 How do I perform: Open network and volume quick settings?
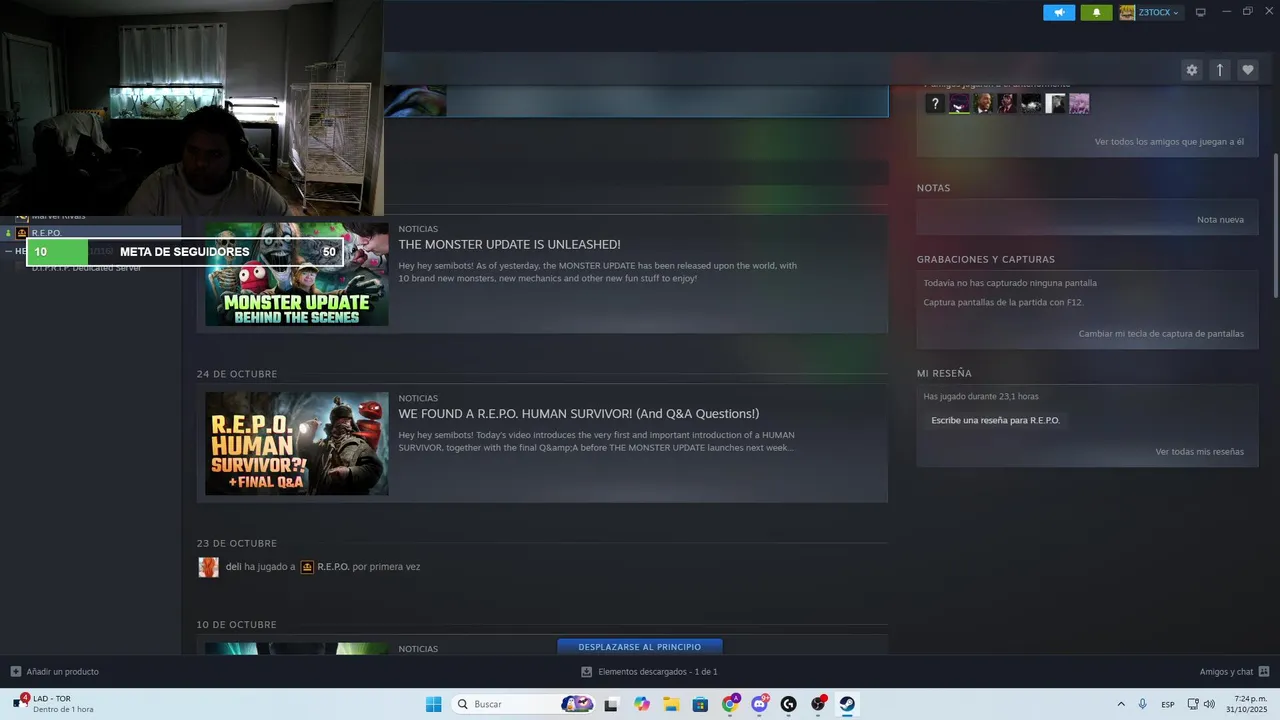1201,704
